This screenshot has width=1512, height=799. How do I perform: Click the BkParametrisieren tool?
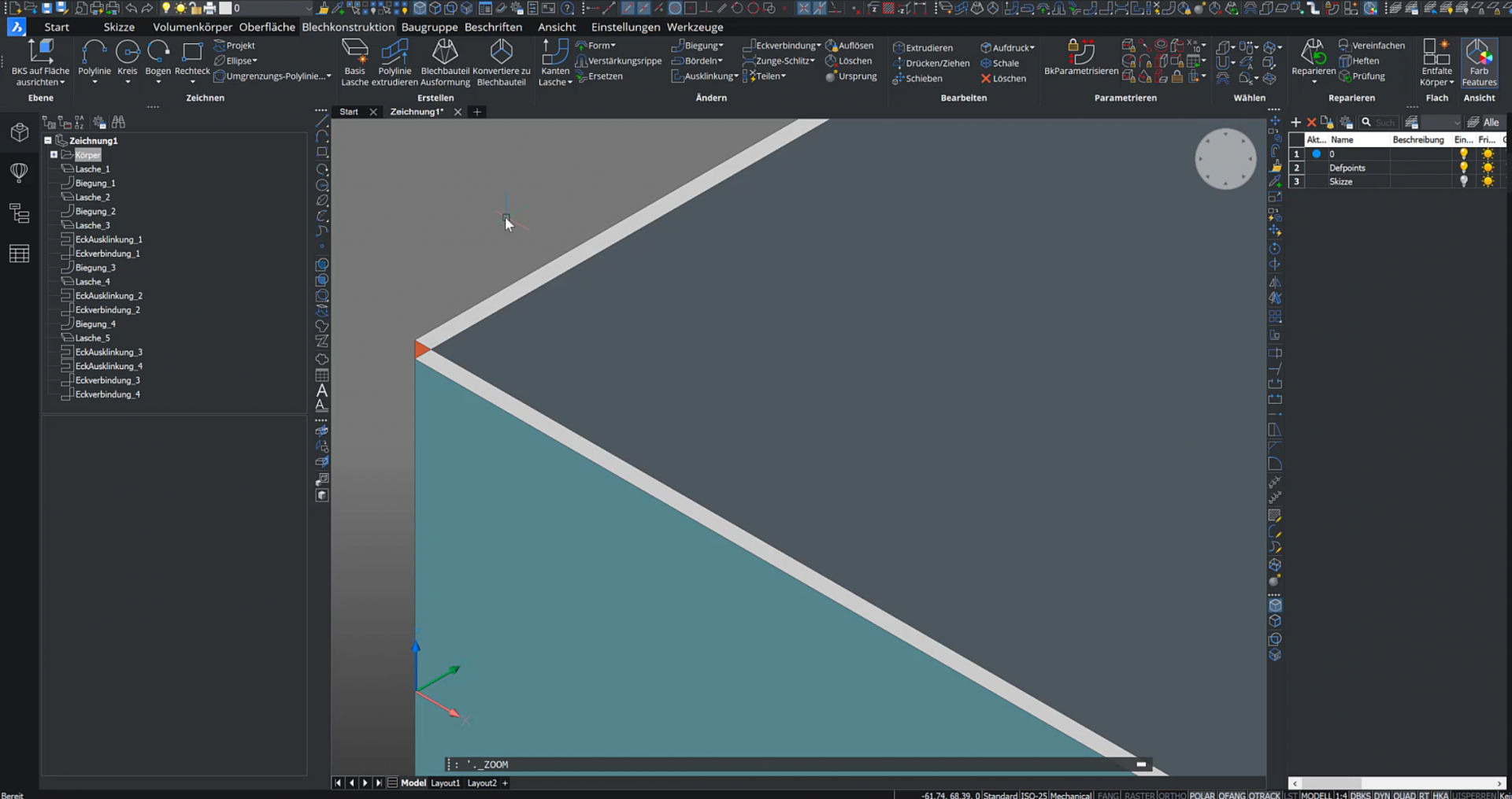point(1081,57)
